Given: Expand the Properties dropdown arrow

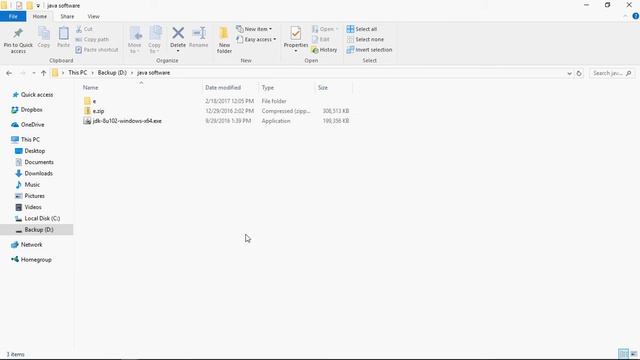Looking at the screenshot, I should click(296, 51).
